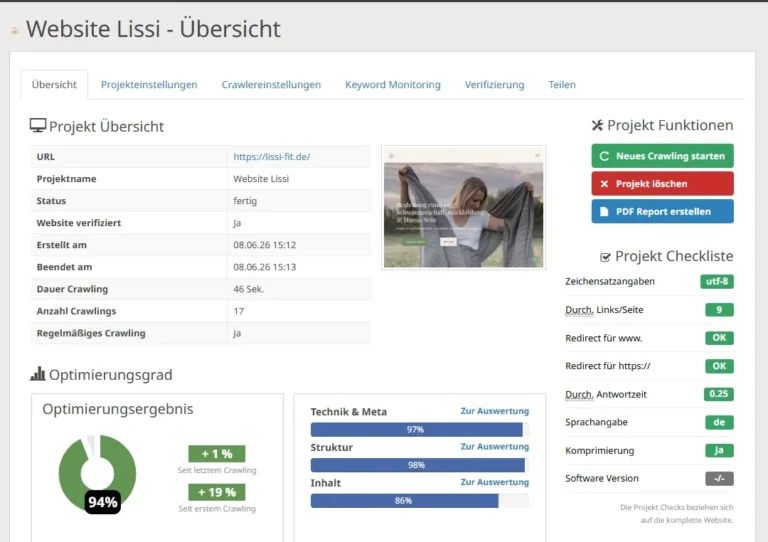Switch to Projekteinstellungen tab
Screen dimensions: 768x542
point(149,85)
